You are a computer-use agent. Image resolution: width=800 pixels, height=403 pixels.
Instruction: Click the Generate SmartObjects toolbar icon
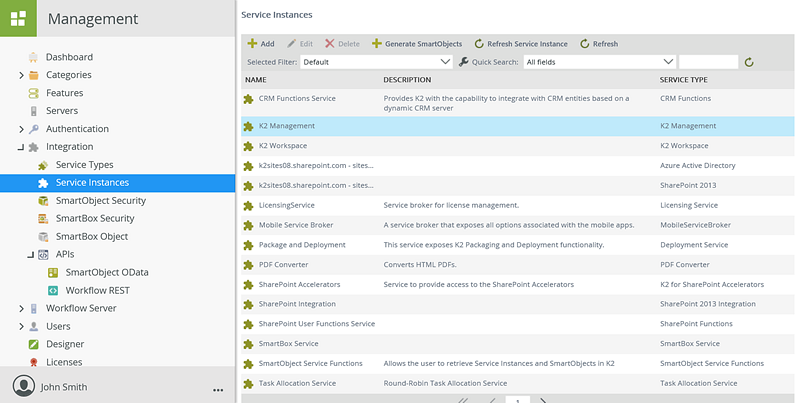[377, 44]
